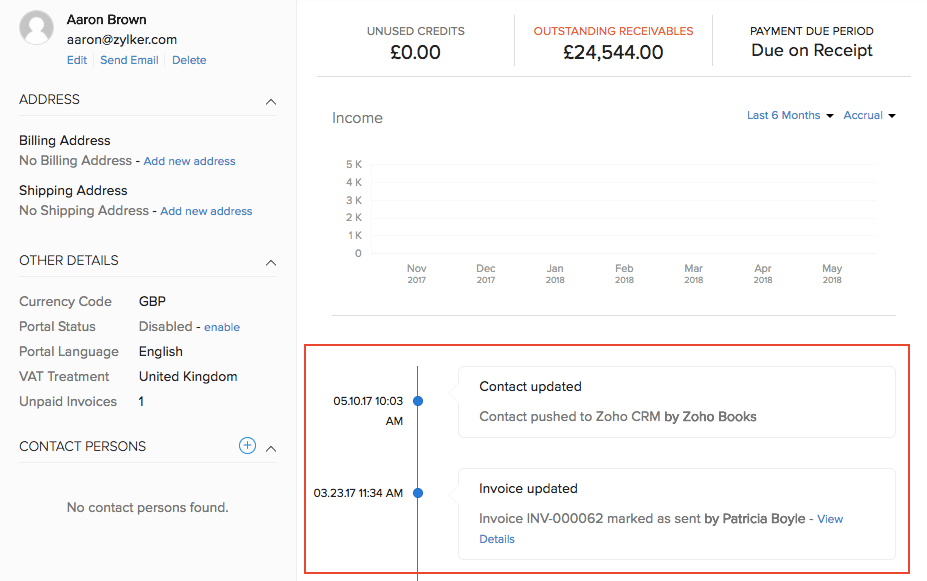Collapse the Address section
The width and height of the screenshot is (927, 581).
pyautogui.click(x=270, y=101)
